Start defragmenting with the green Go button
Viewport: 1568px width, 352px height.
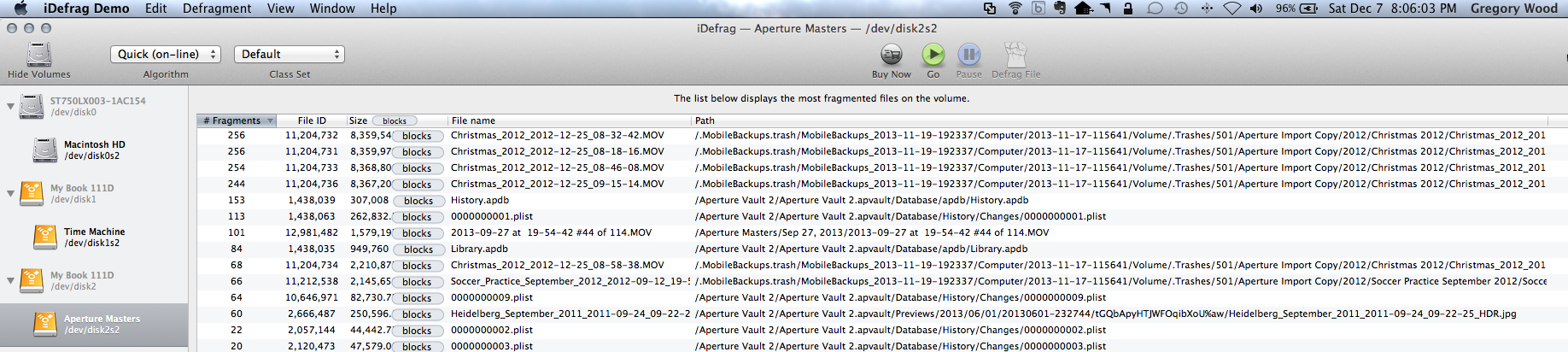[x=933, y=55]
